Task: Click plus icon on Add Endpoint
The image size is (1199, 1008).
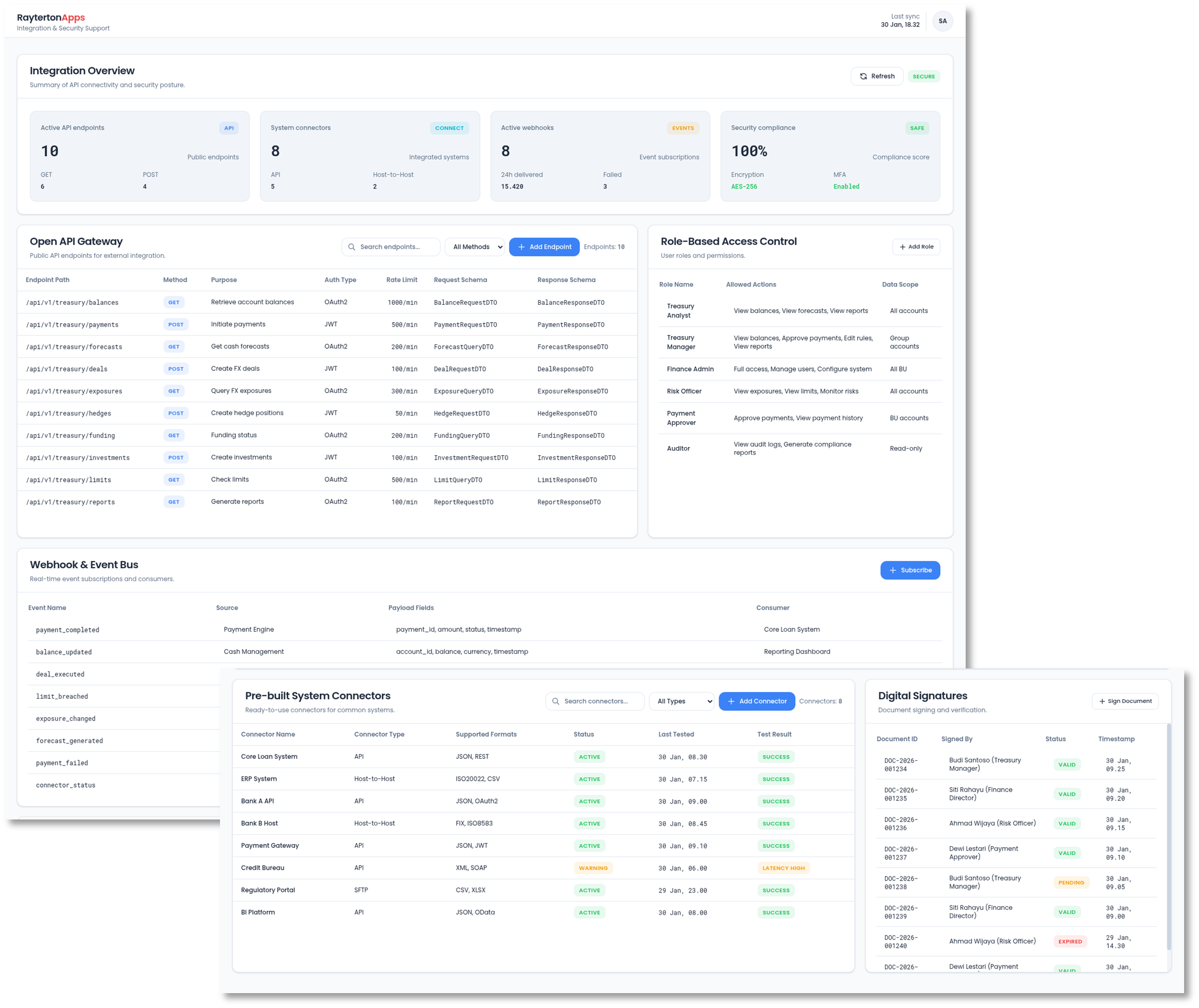Action: point(521,247)
